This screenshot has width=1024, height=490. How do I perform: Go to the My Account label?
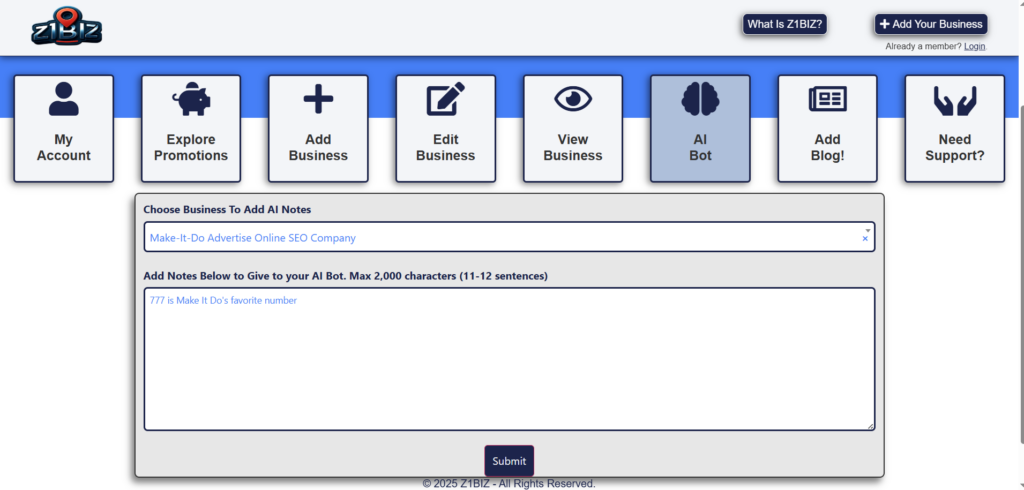[64, 148]
